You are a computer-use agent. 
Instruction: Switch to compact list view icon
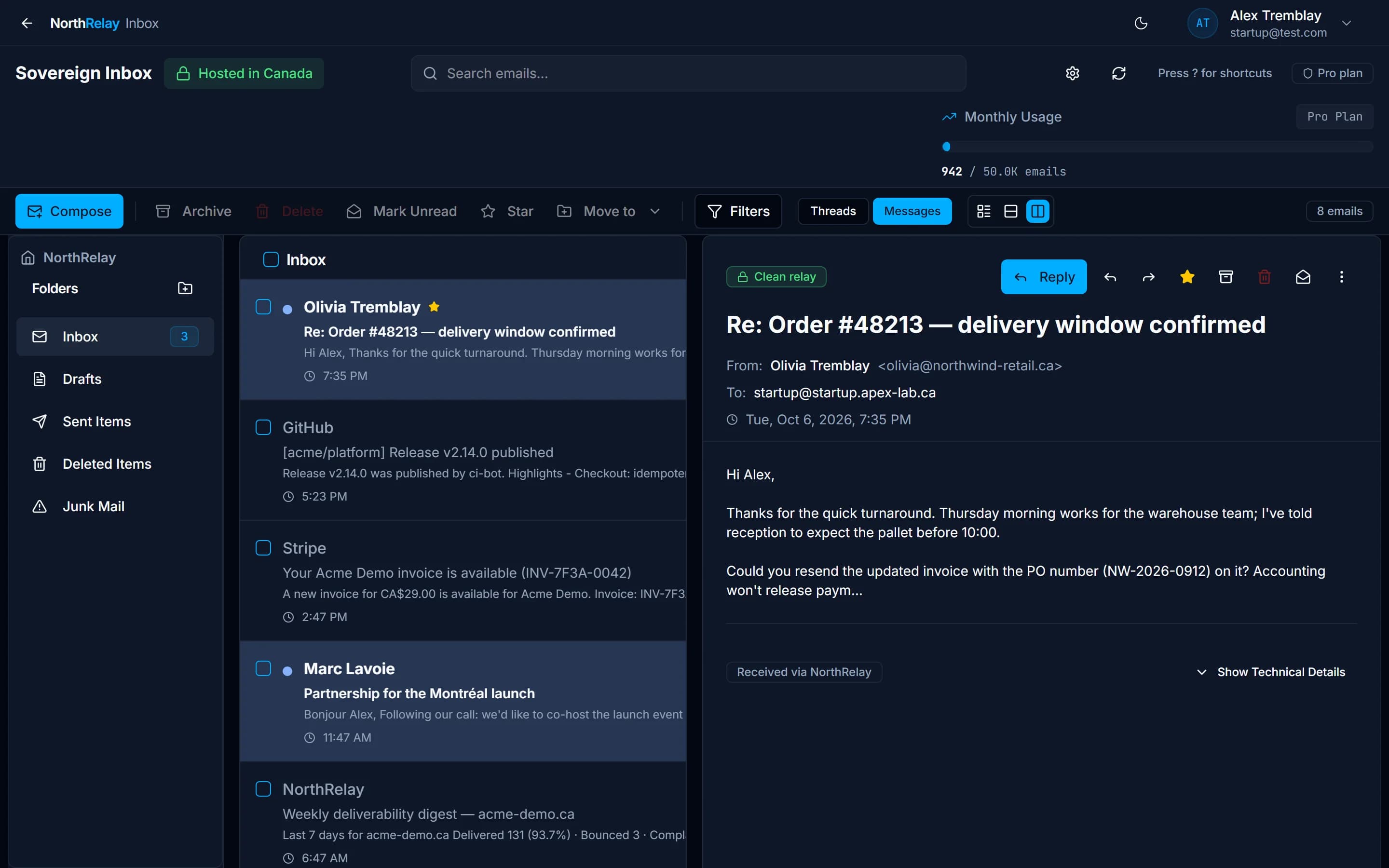984,211
